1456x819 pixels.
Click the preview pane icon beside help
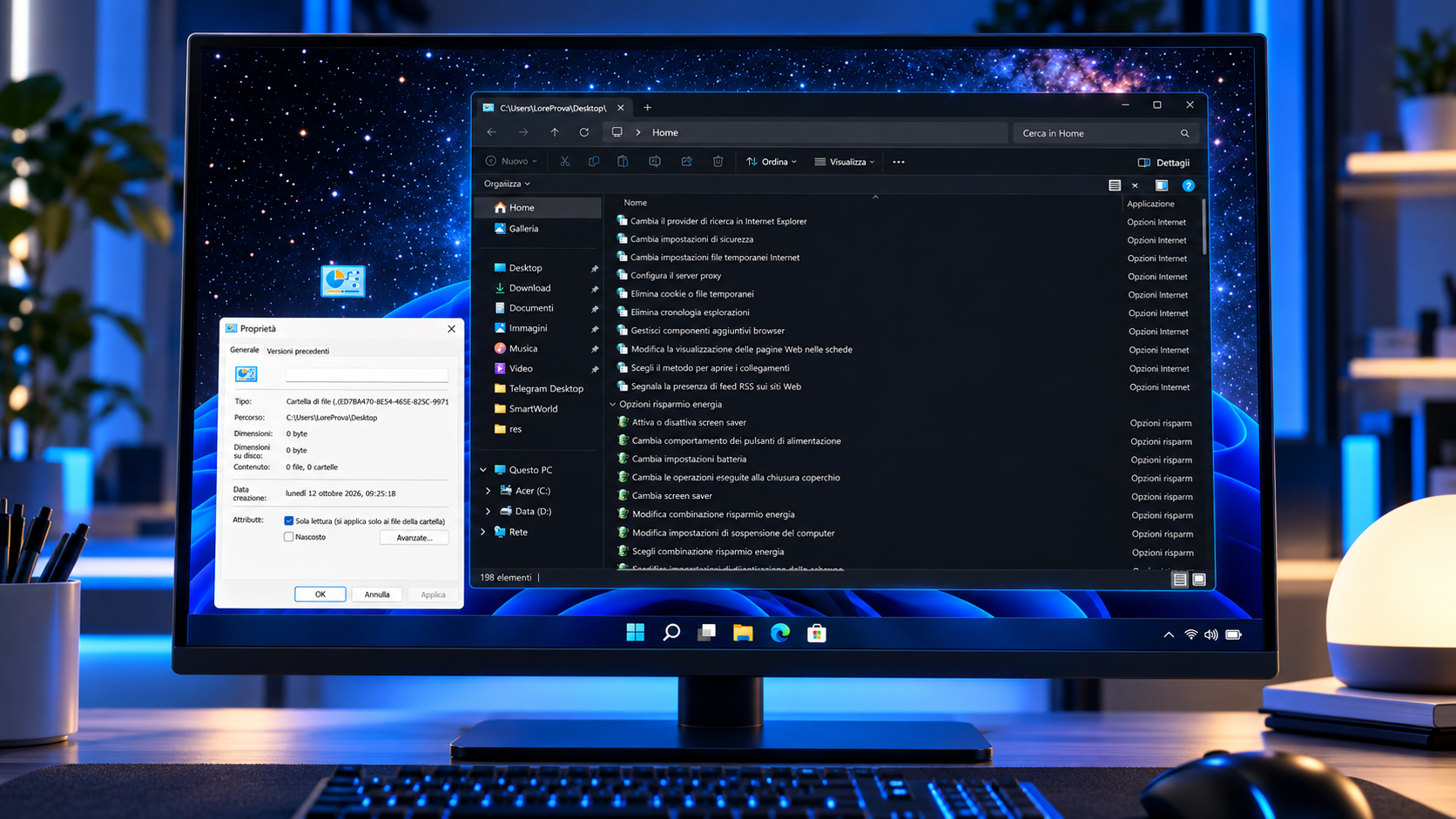point(1161,185)
